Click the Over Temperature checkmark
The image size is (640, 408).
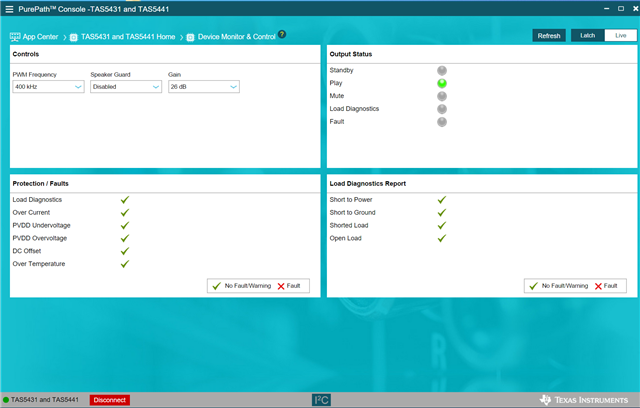(x=125, y=264)
